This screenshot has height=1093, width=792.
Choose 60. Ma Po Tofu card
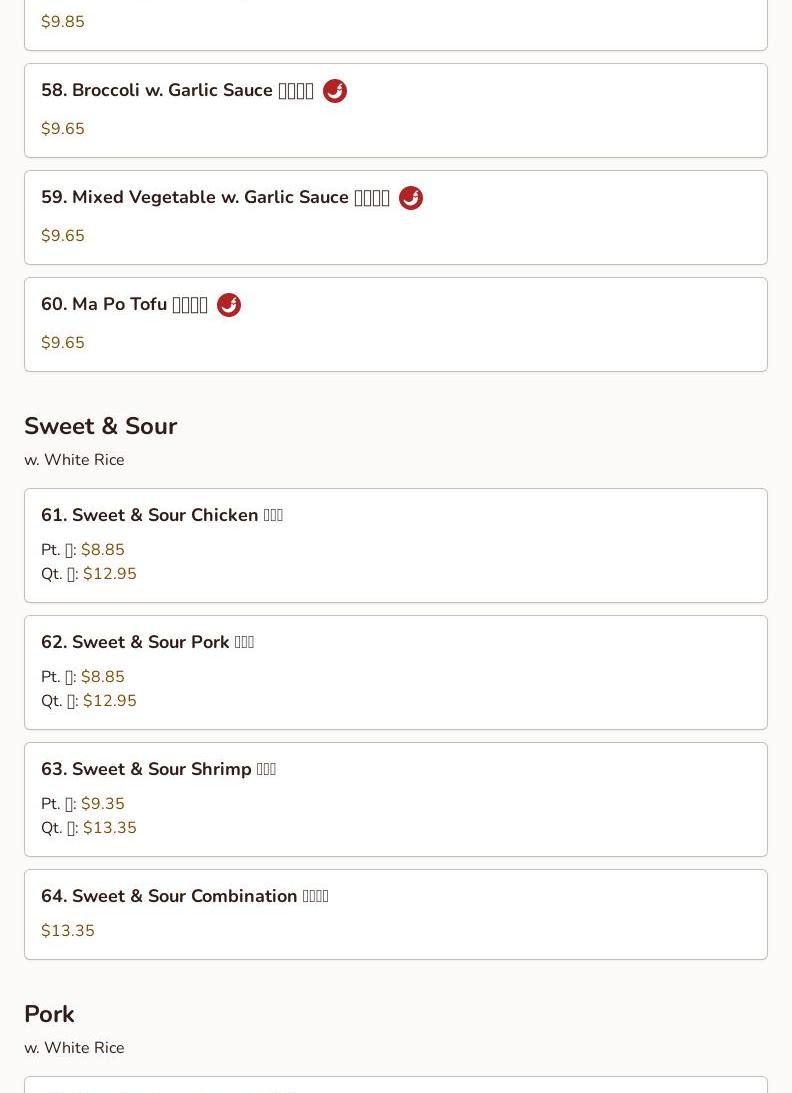click(x=396, y=325)
